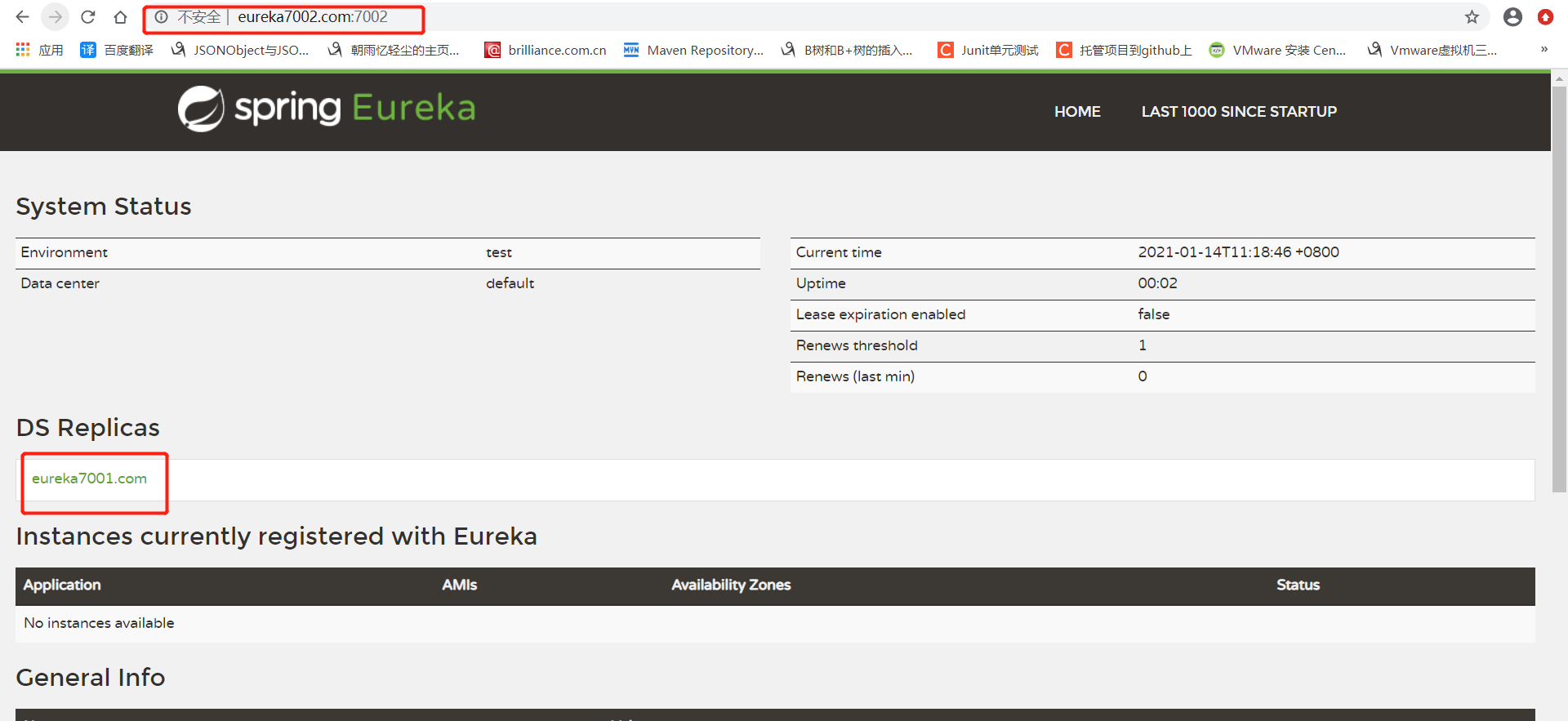Open the 托管项目到github上 bookmark
Viewport: 1568px width, 721px height.
tap(1124, 50)
